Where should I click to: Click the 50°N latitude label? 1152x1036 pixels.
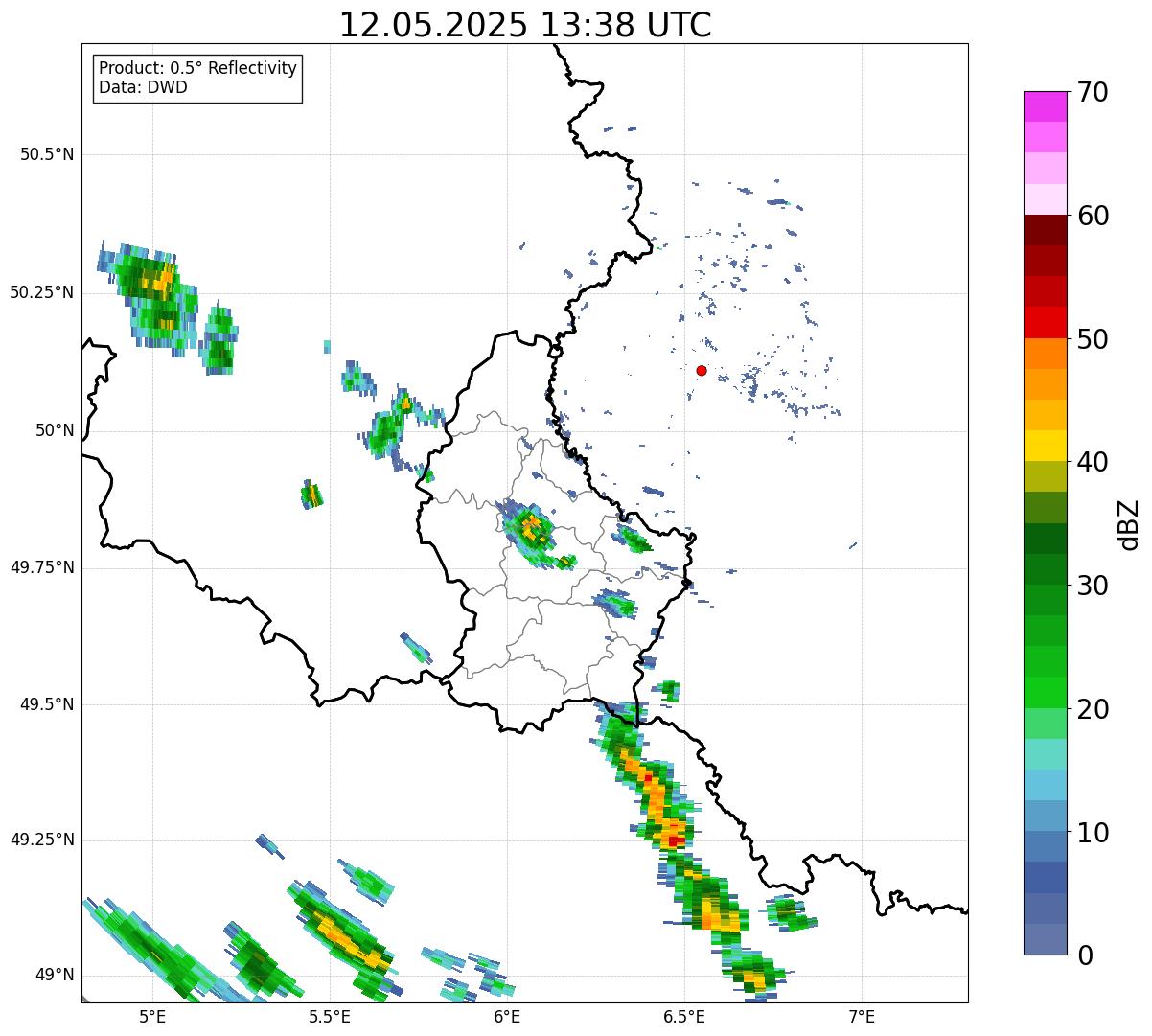point(54,430)
